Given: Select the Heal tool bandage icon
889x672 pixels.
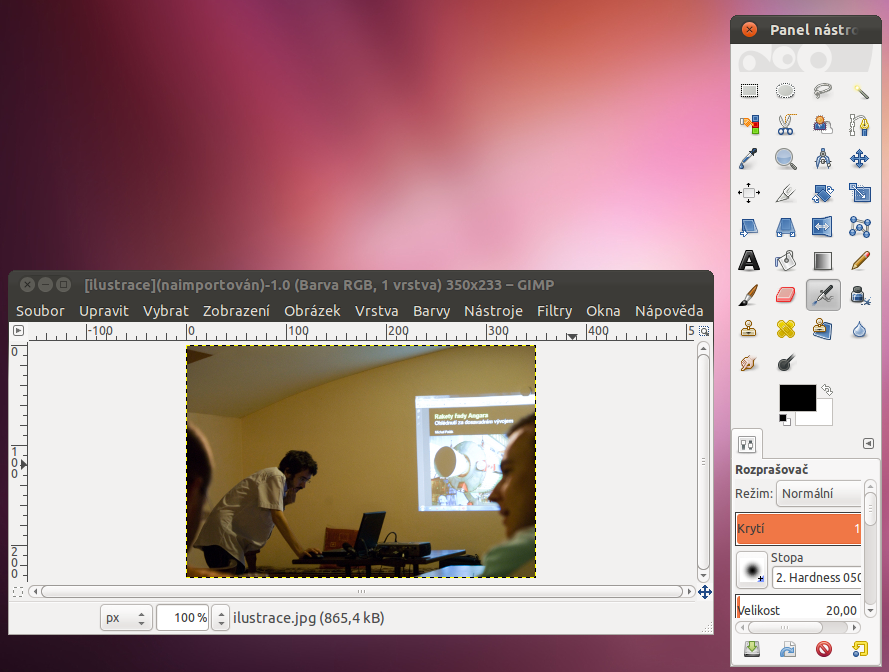Looking at the screenshot, I should (x=786, y=328).
